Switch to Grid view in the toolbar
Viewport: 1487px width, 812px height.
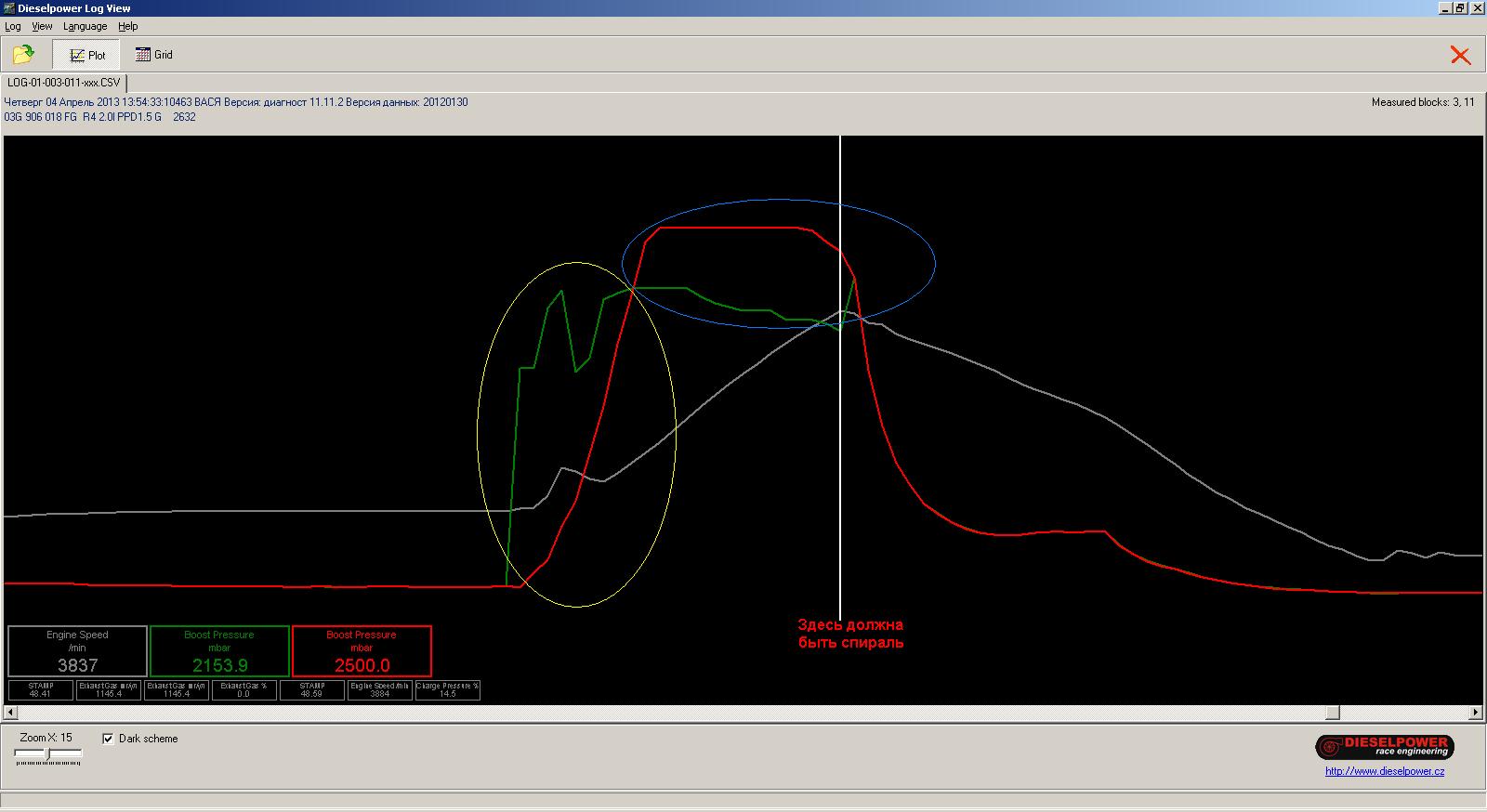[154, 55]
